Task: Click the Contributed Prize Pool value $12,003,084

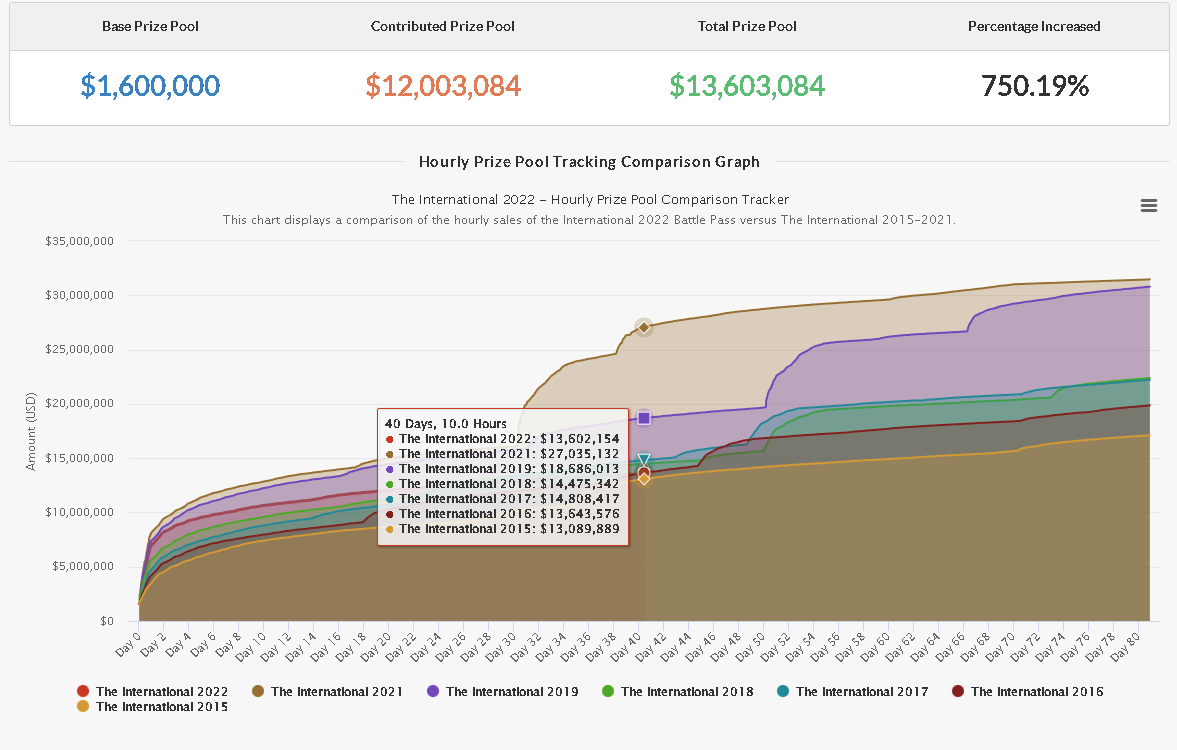Action: (443, 86)
